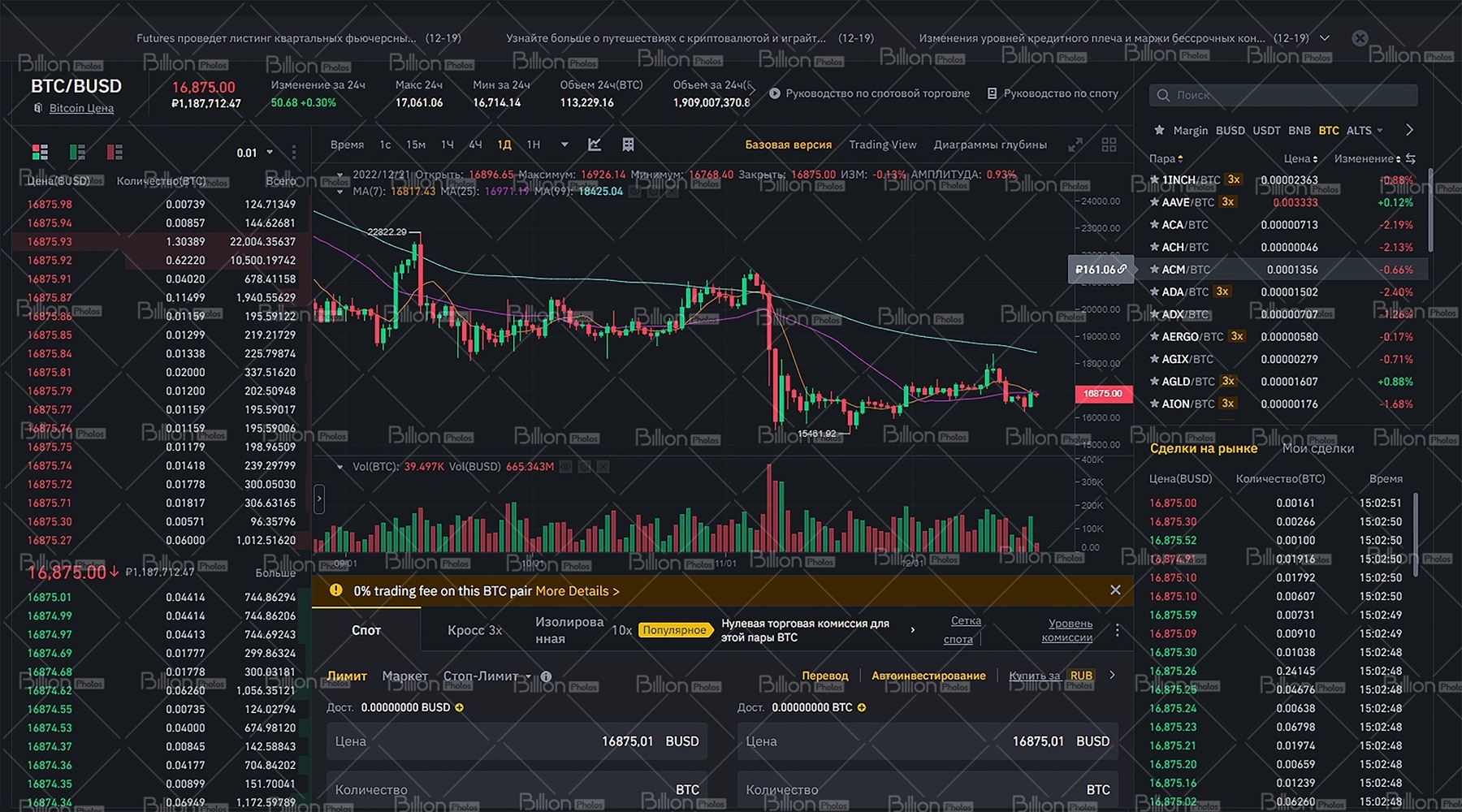1462x812 pixels.
Task: Expand the announcements chevron in top bar
Action: 1325,38
